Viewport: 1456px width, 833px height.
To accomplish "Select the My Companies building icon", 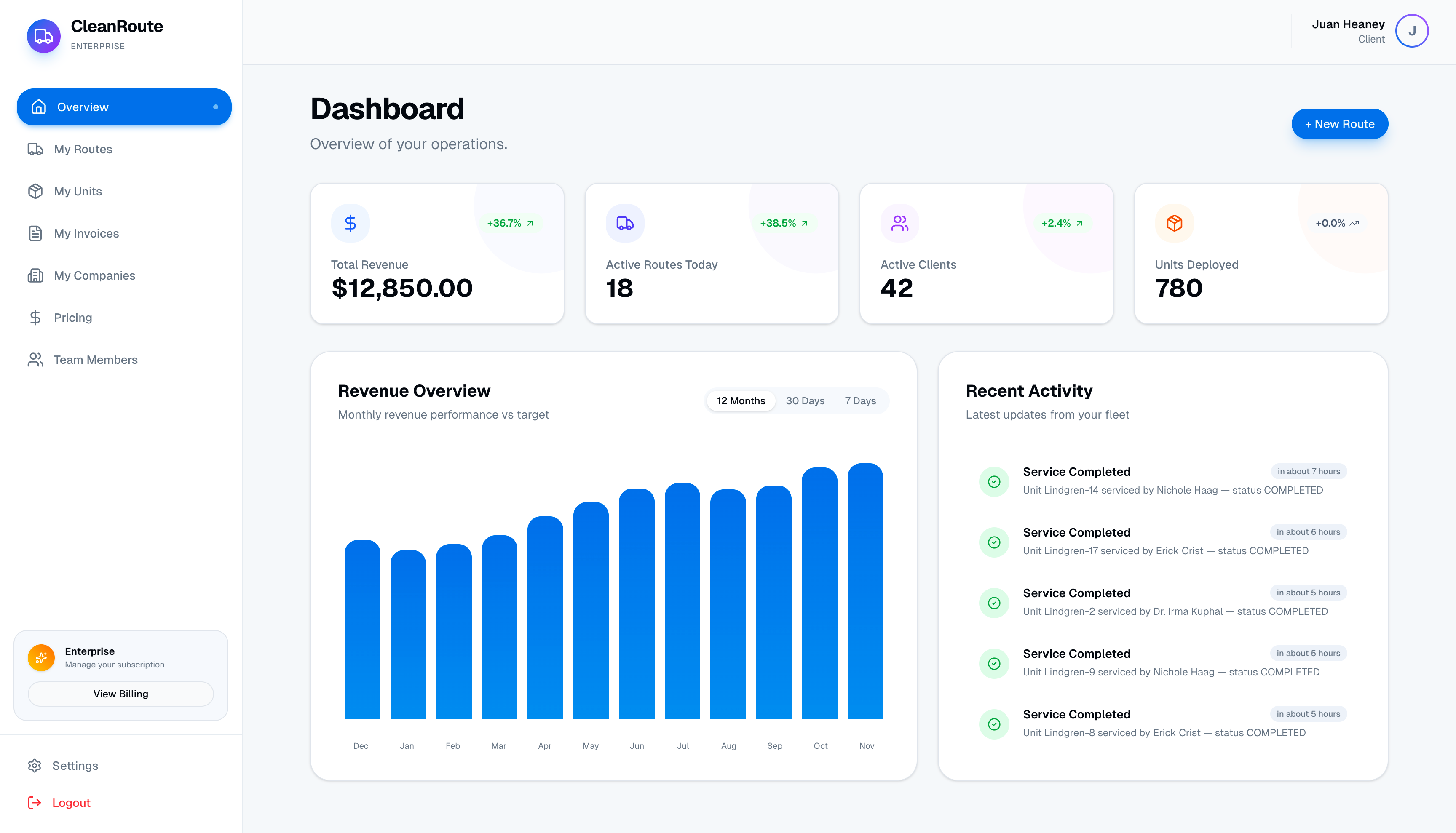I will [x=35, y=275].
